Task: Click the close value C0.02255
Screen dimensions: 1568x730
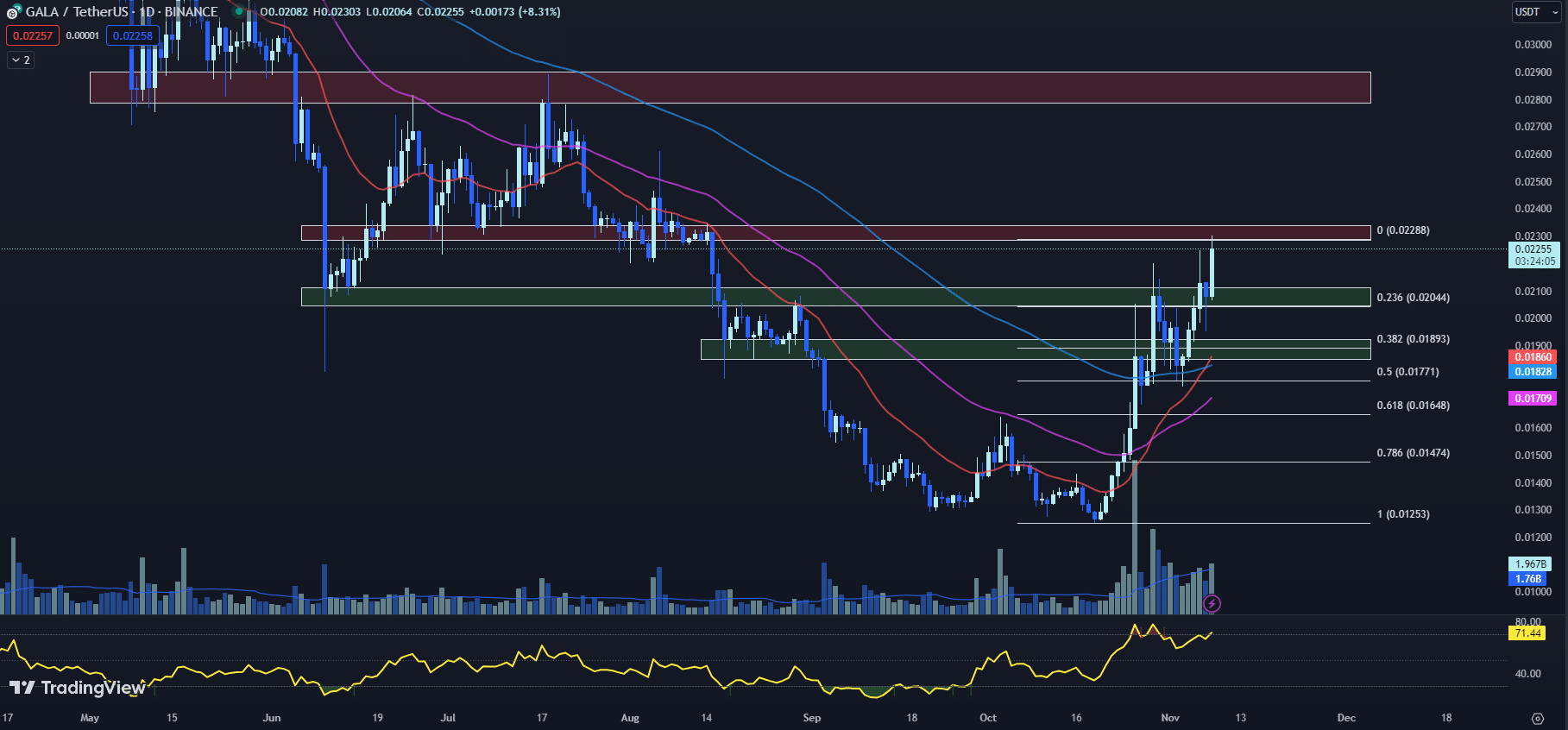Action: (x=440, y=12)
